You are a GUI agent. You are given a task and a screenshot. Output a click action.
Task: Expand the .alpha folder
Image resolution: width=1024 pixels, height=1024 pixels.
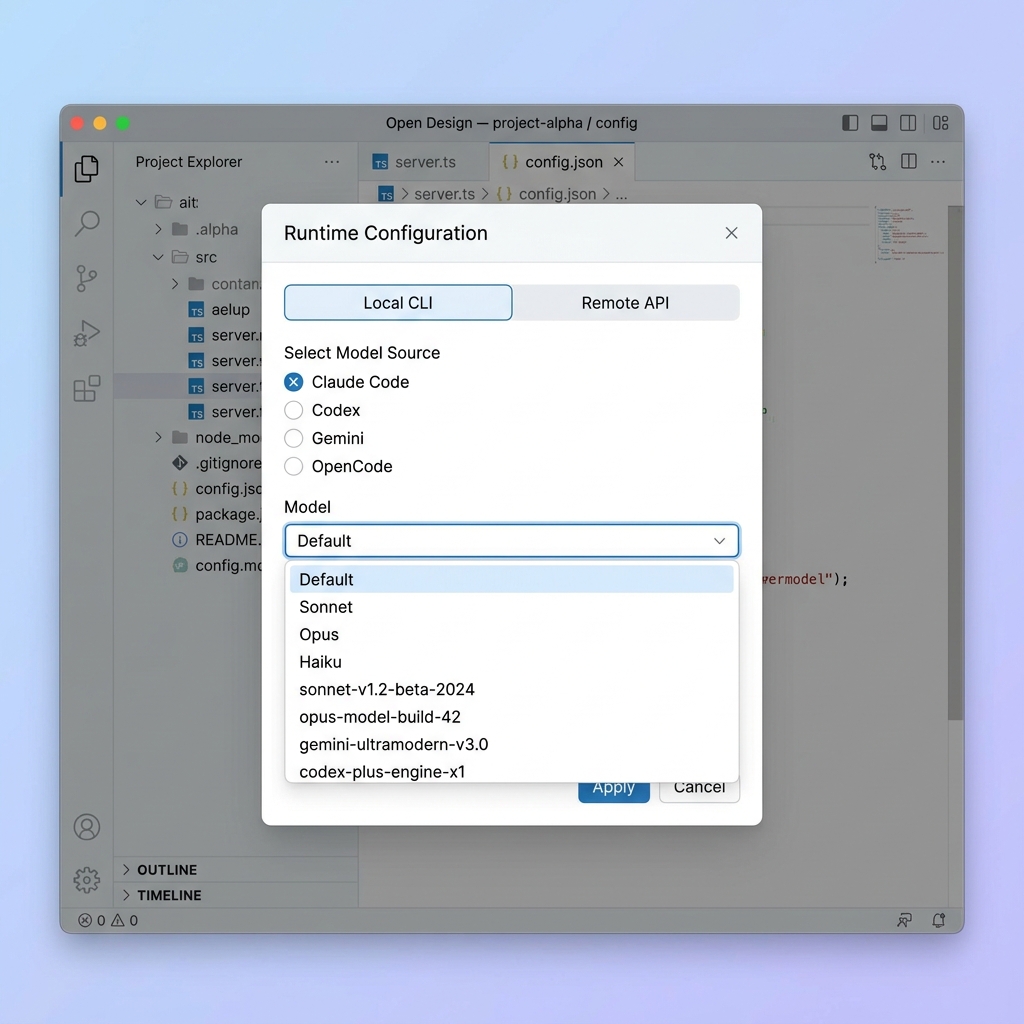[158, 229]
